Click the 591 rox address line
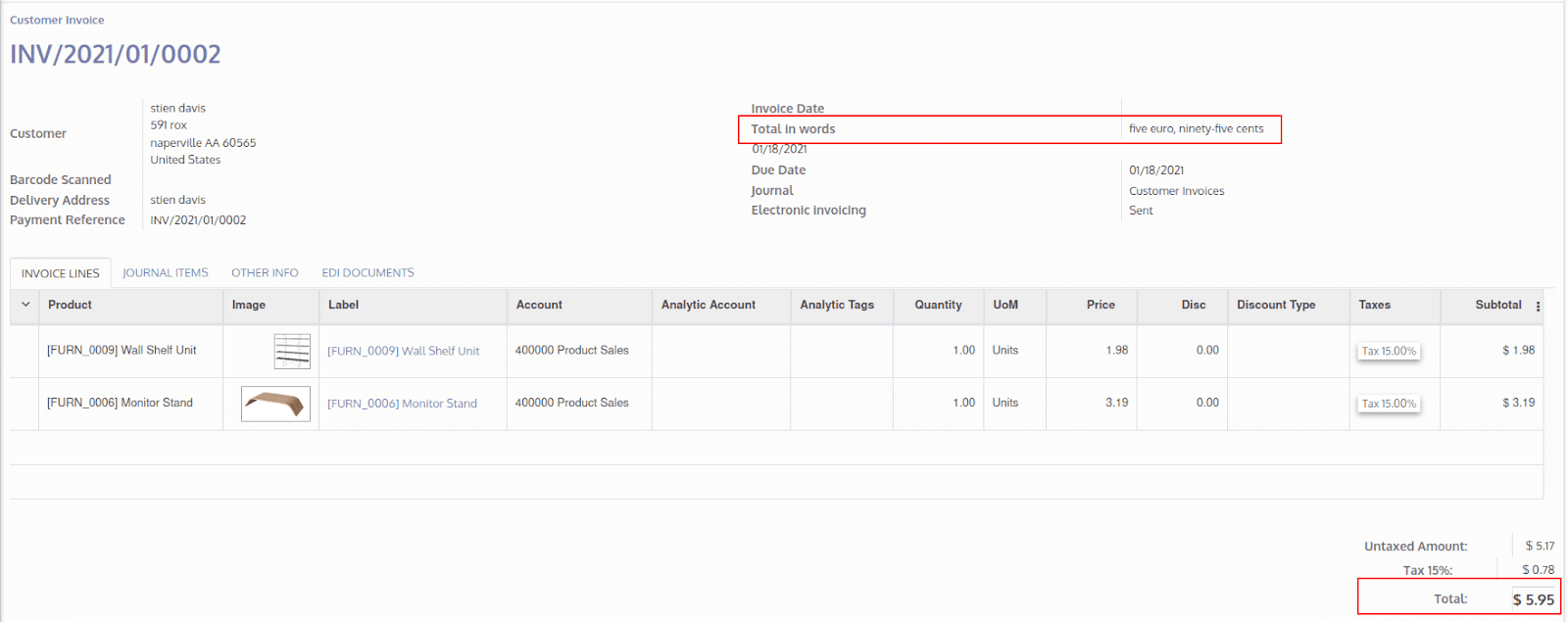 (169, 125)
